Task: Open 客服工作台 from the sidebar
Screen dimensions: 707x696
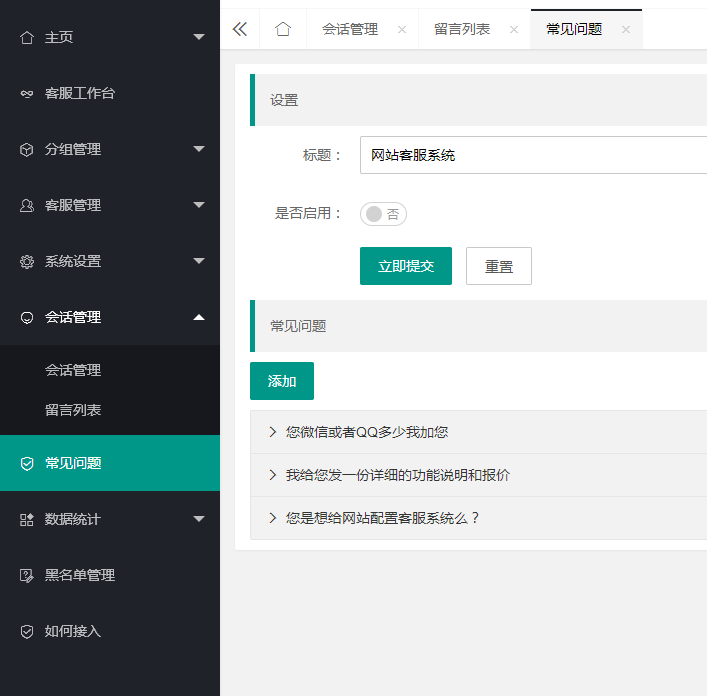Action: [80, 93]
